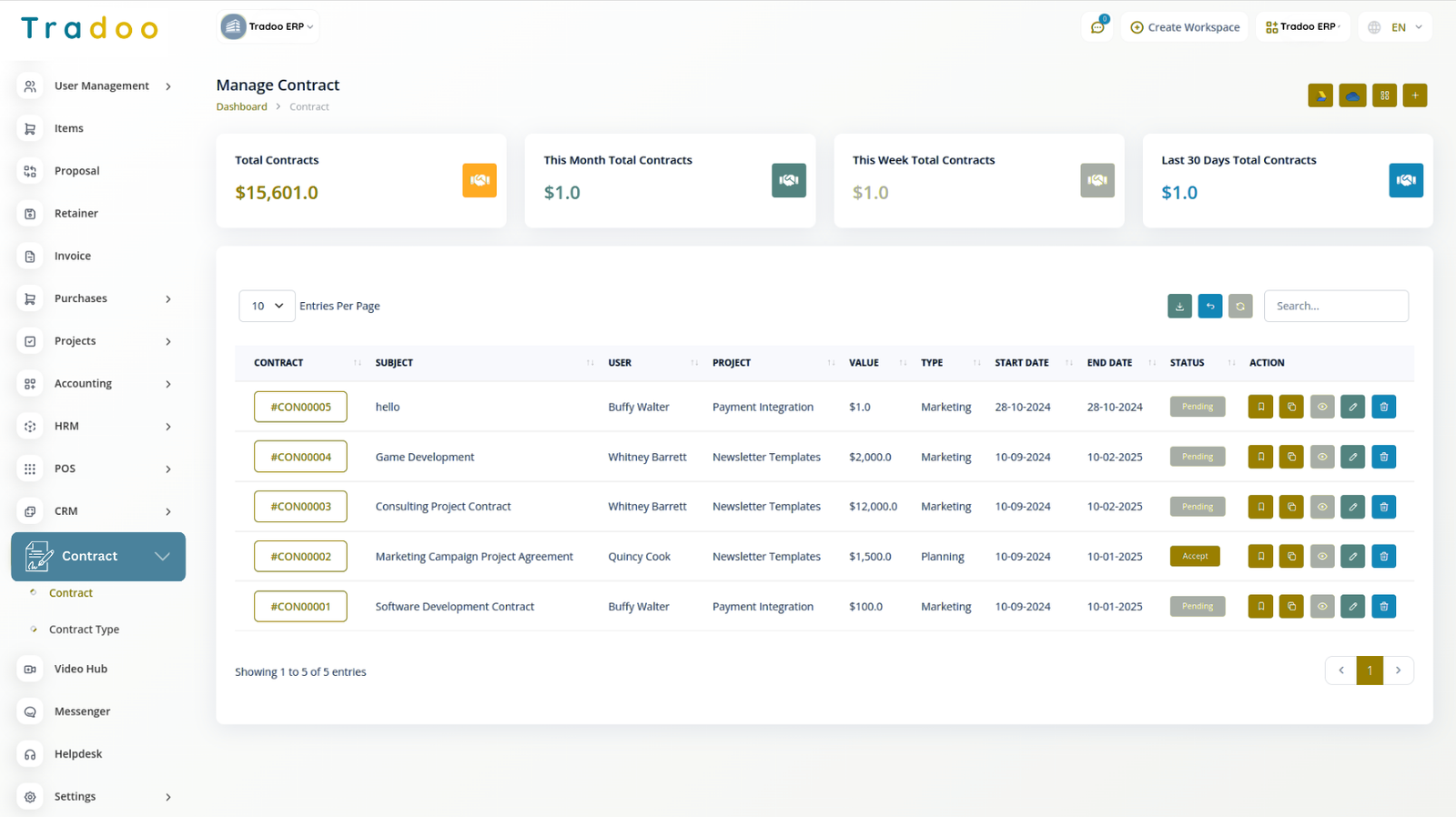Click the Search input field
This screenshot has width=1456, height=817.
(x=1335, y=307)
